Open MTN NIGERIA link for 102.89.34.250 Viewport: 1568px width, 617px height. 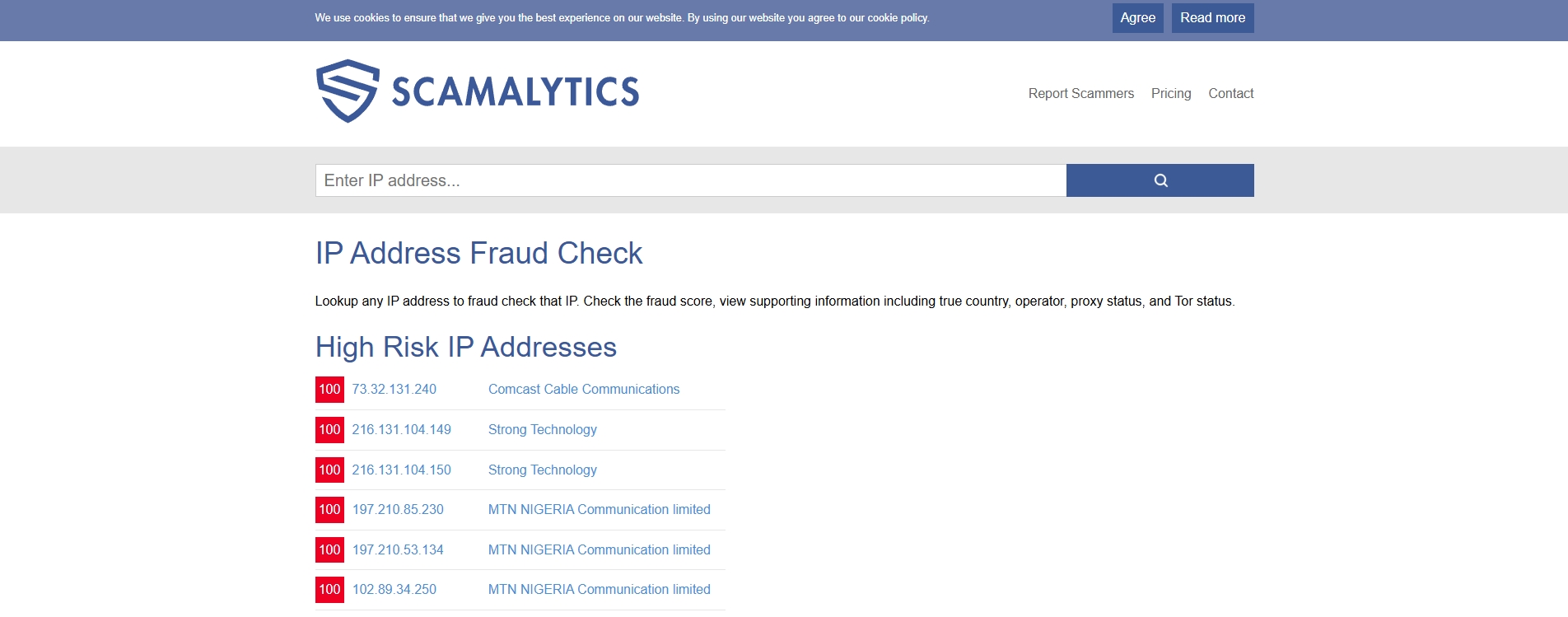599,590
